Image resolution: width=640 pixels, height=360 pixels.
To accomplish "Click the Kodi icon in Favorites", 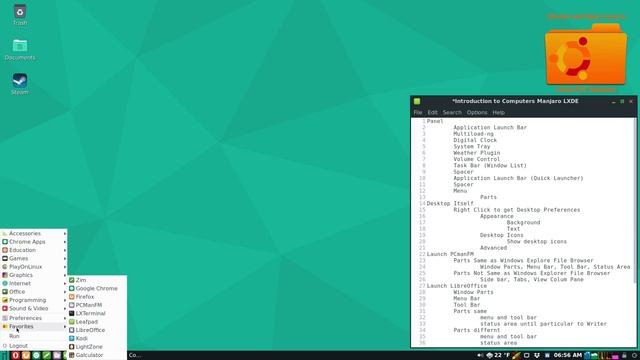I will pyautogui.click(x=72, y=338).
